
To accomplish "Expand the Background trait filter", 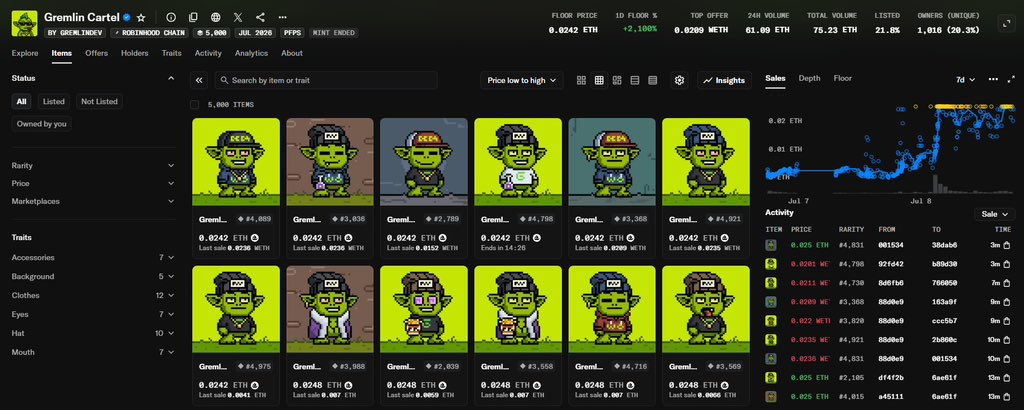I will coord(93,277).
